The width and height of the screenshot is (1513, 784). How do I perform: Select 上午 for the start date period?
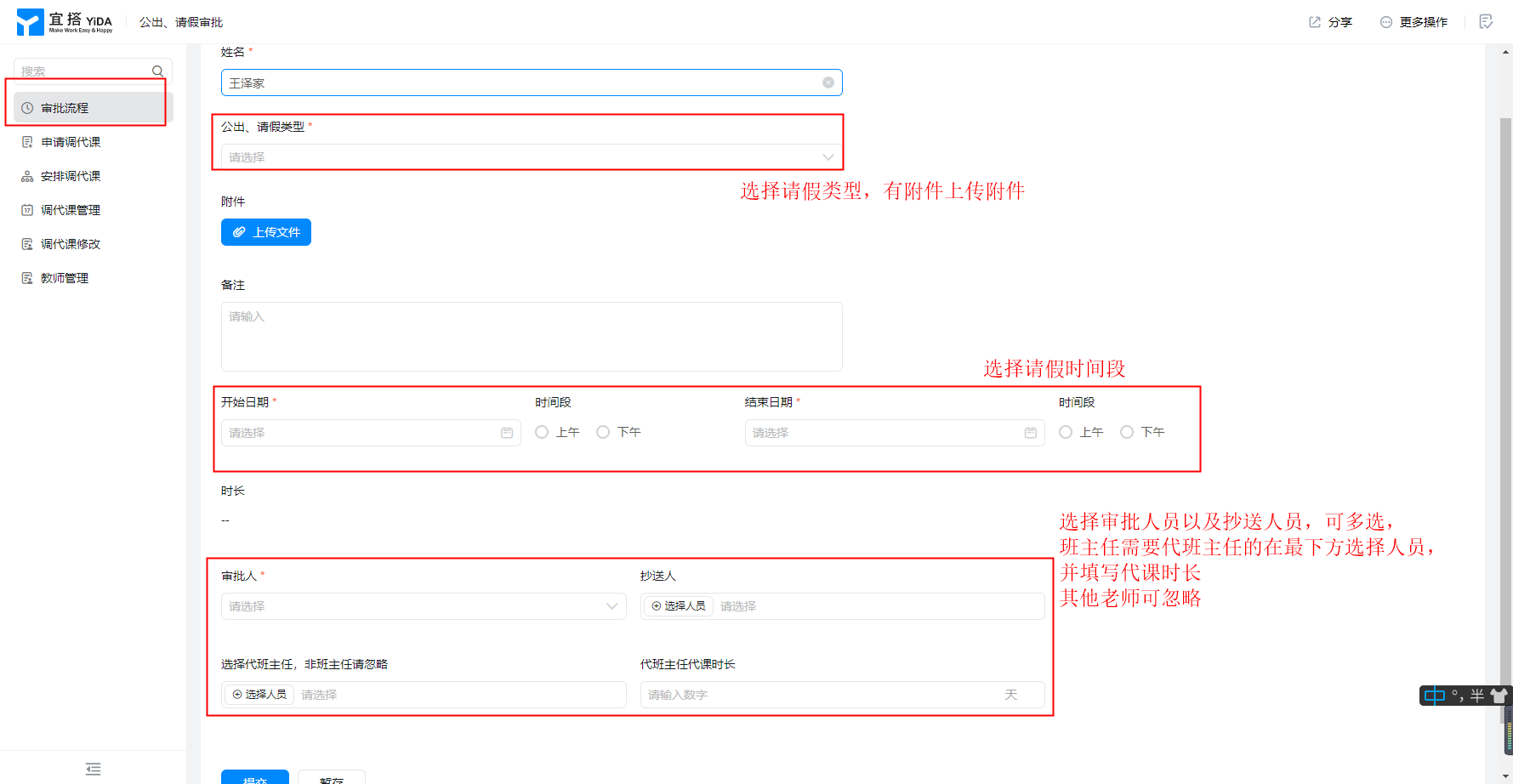click(542, 433)
